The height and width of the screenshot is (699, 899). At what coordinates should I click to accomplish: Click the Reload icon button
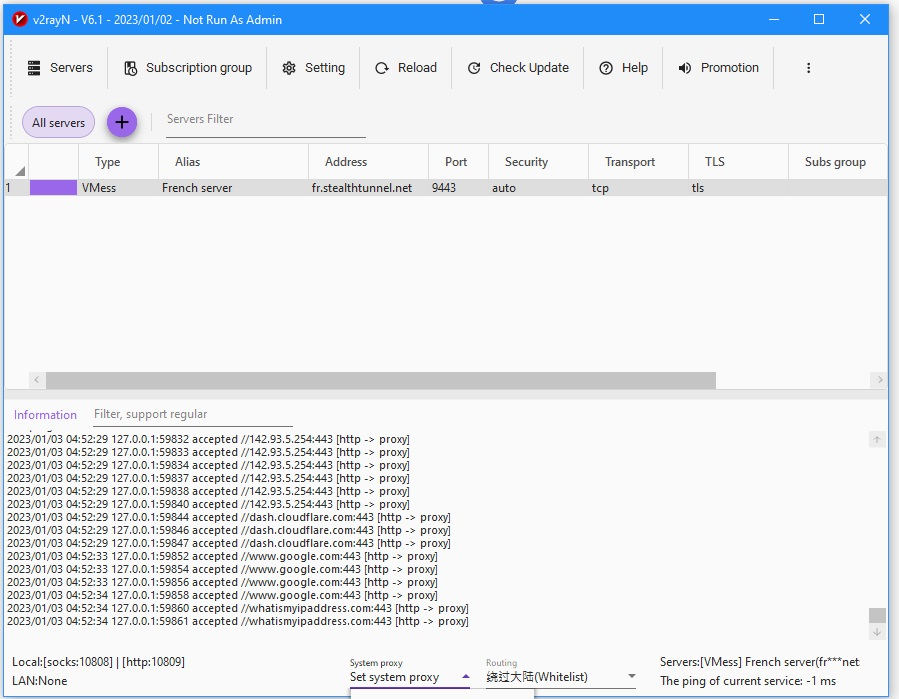pyautogui.click(x=382, y=68)
